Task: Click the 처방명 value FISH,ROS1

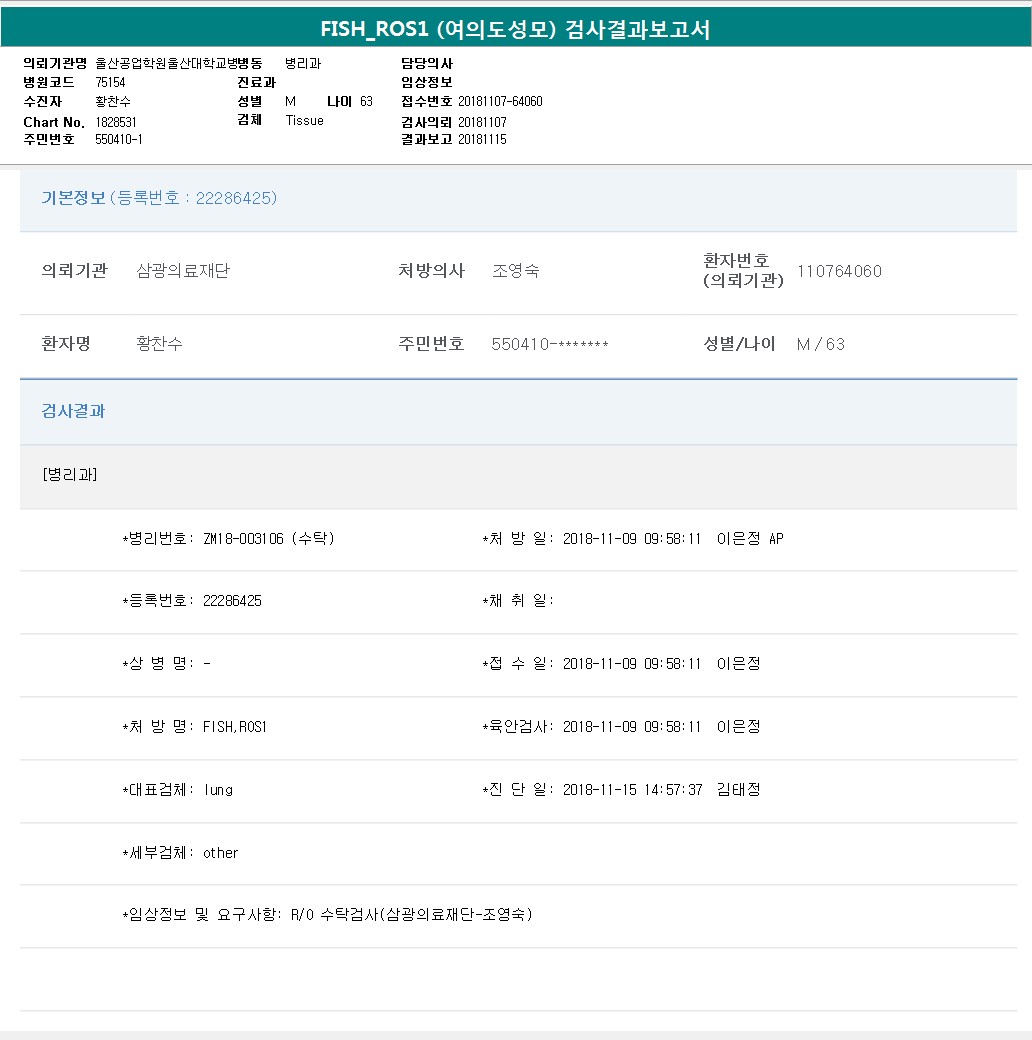Action: point(235,727)
